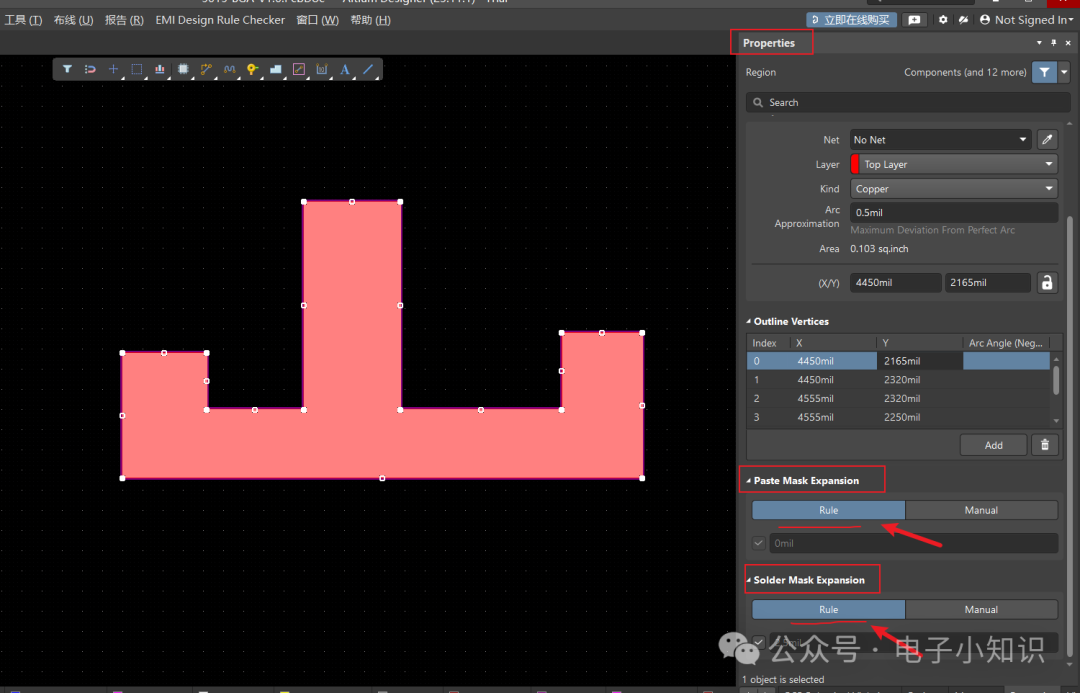Open the Kind dropdown showing Copper
This screenshot has width=1080, height=693.
click(954, 189)
